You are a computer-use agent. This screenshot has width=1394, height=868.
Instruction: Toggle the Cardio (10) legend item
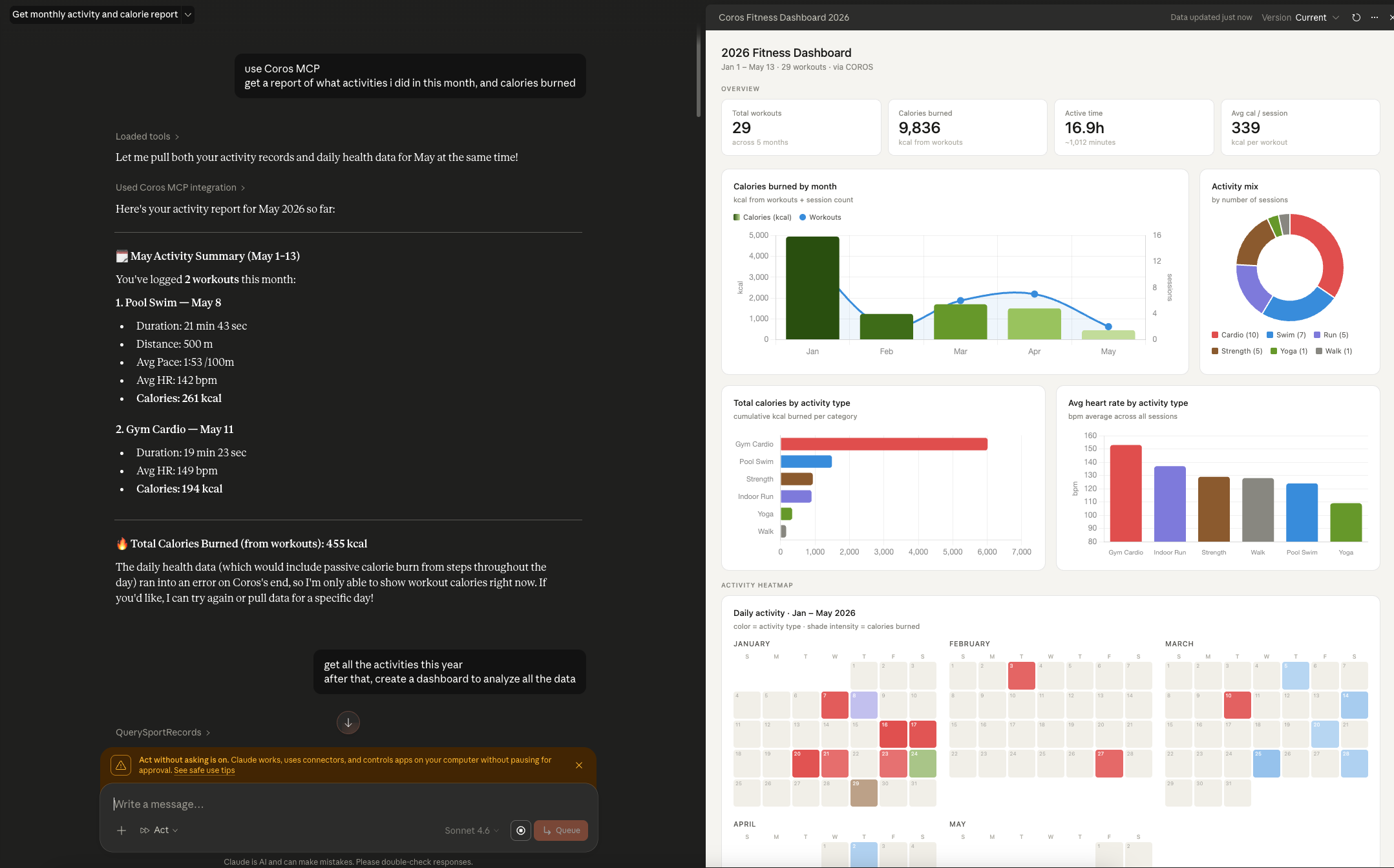coord(1235,335)
